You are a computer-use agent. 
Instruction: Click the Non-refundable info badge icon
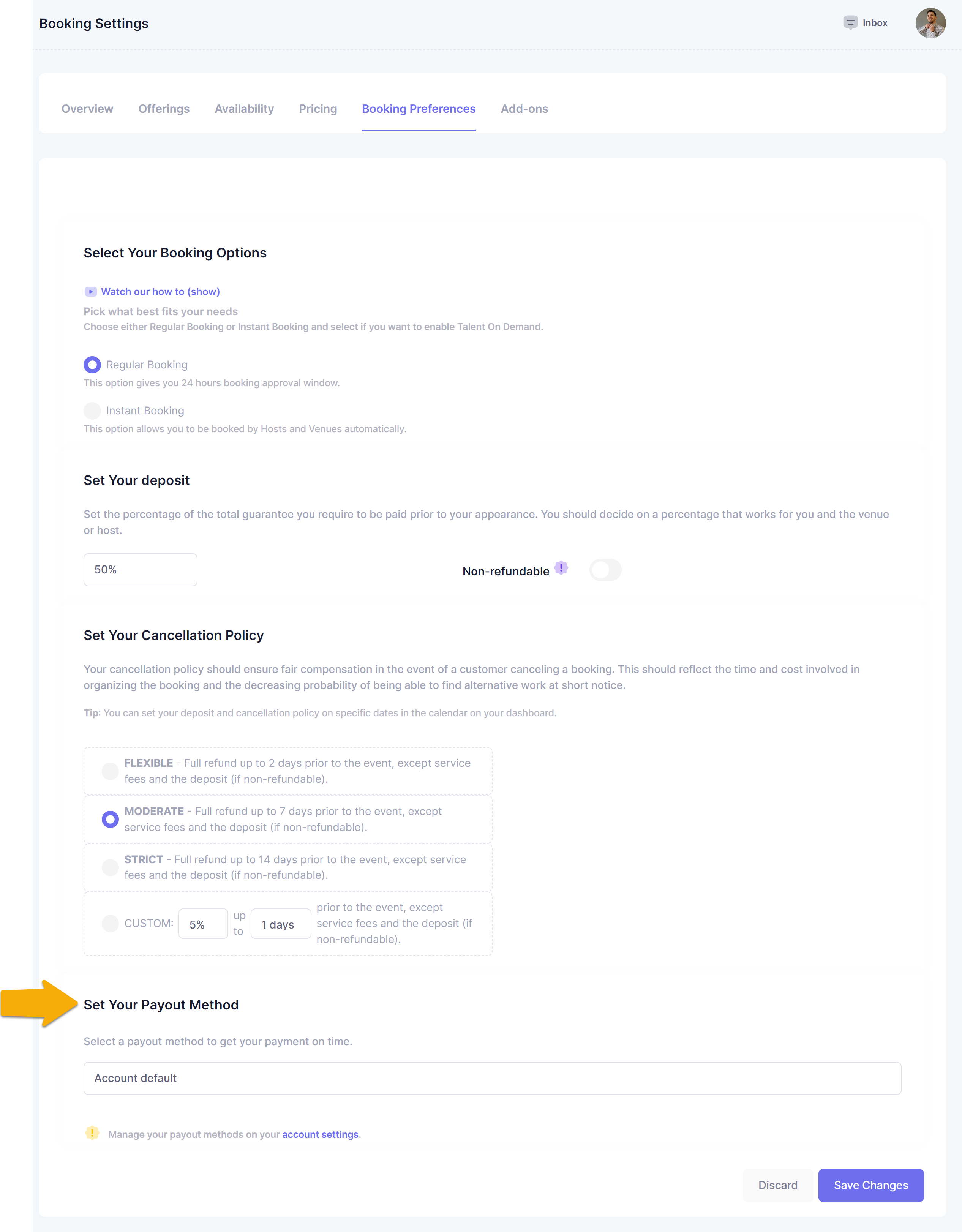coord(561,567)
